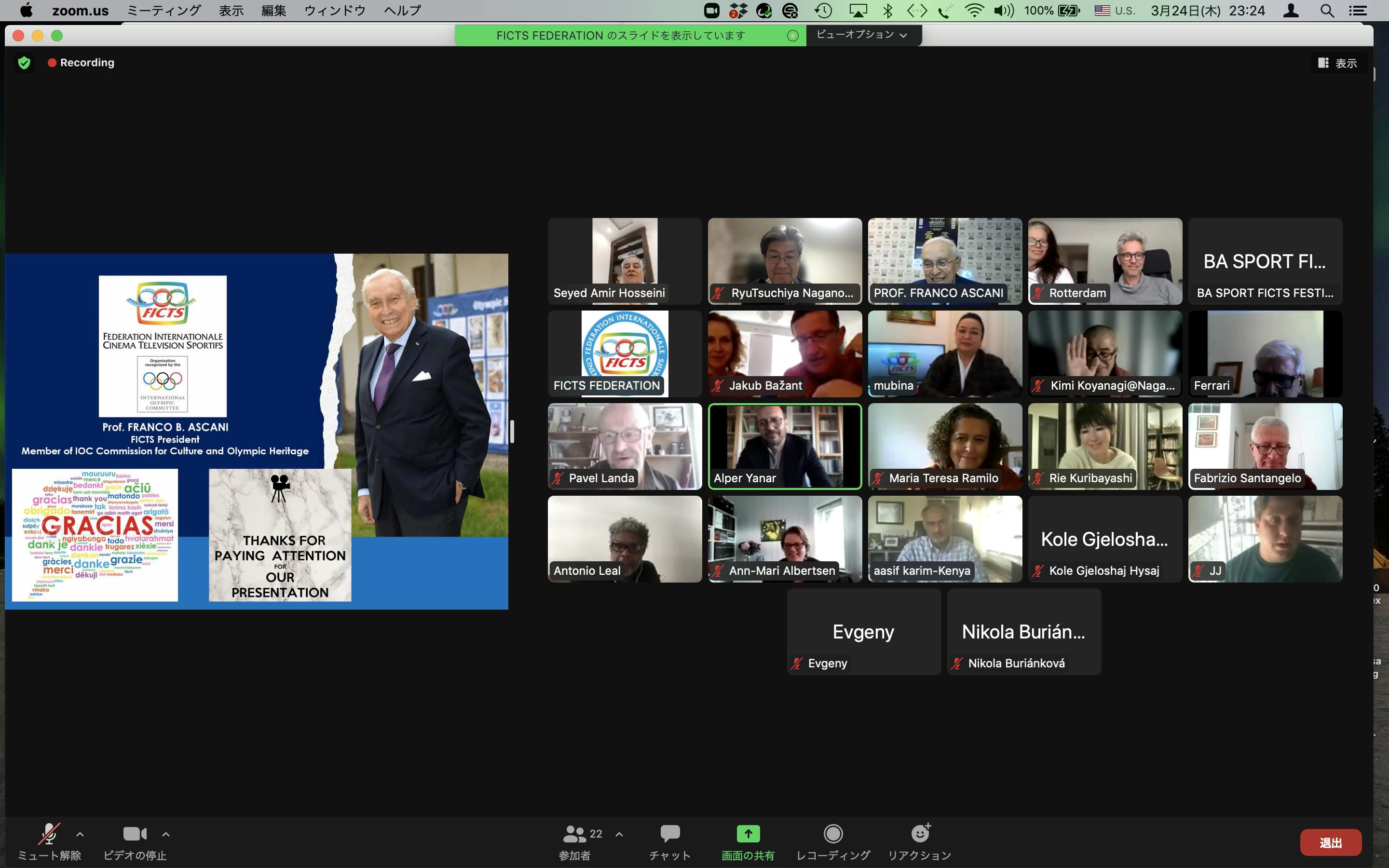Open the ウィンドウ menu
Screen dimensions: 1389x868
[335, 10]
